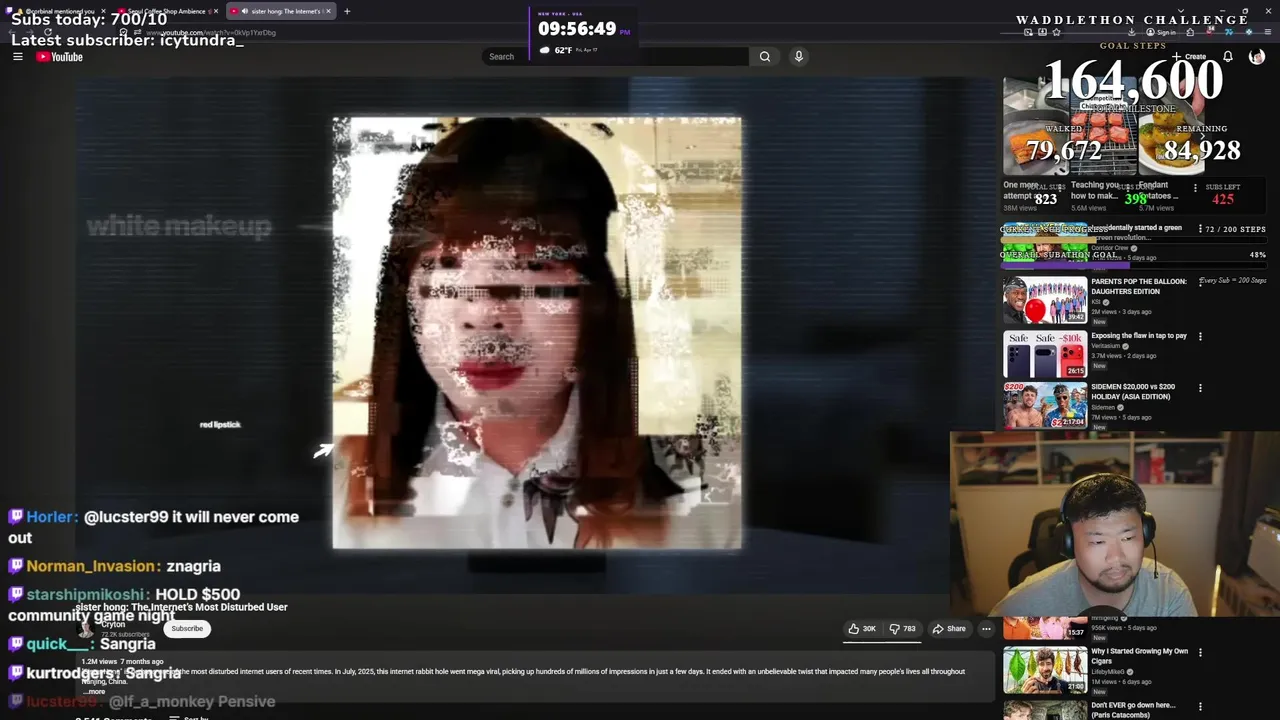Switch to the 'corbinal mentioned you' tab
Image resolution: width=1280 pixels, height=720 pixels.
[56, 11]
